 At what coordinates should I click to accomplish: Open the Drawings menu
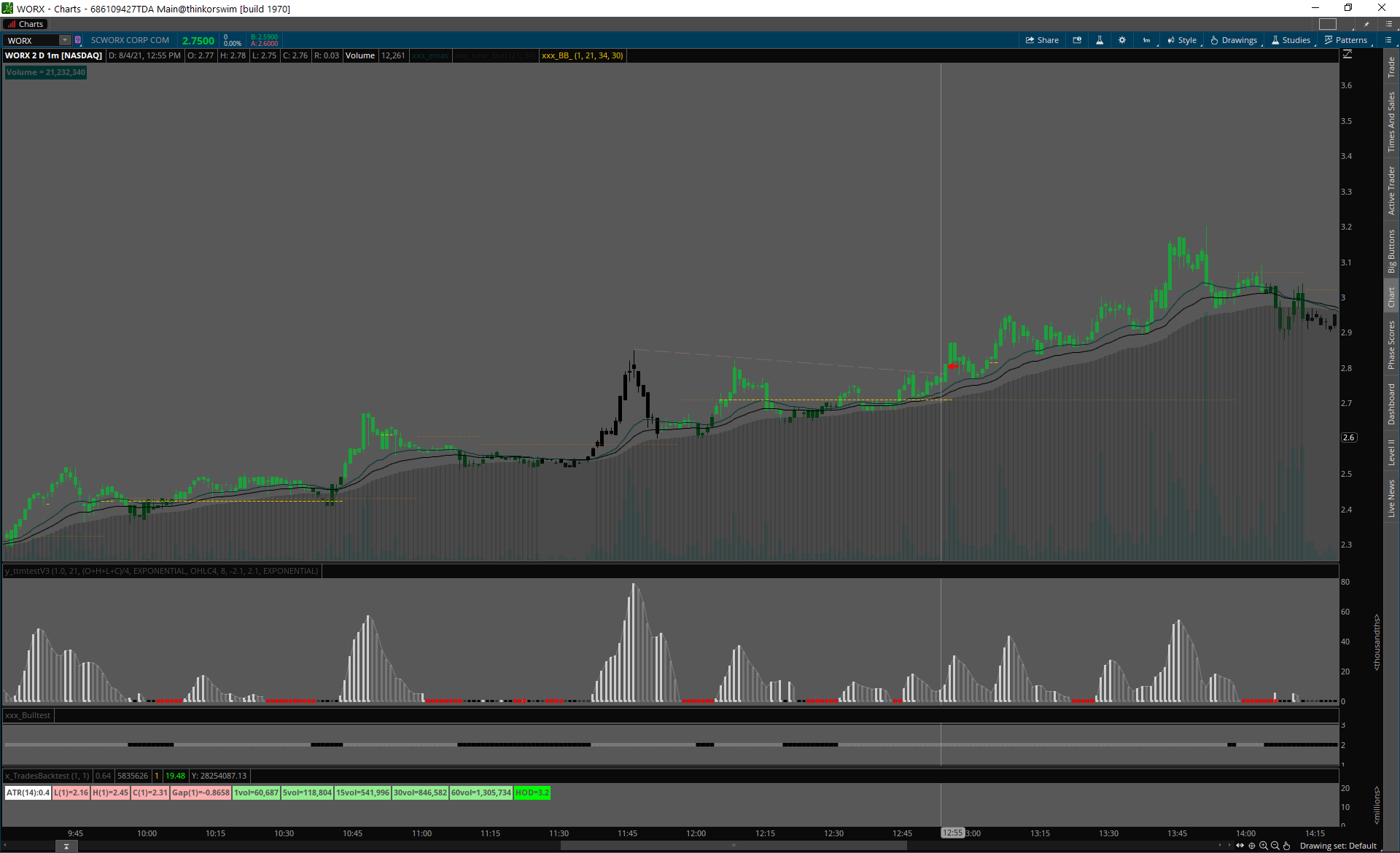(x=1234, y=40)
